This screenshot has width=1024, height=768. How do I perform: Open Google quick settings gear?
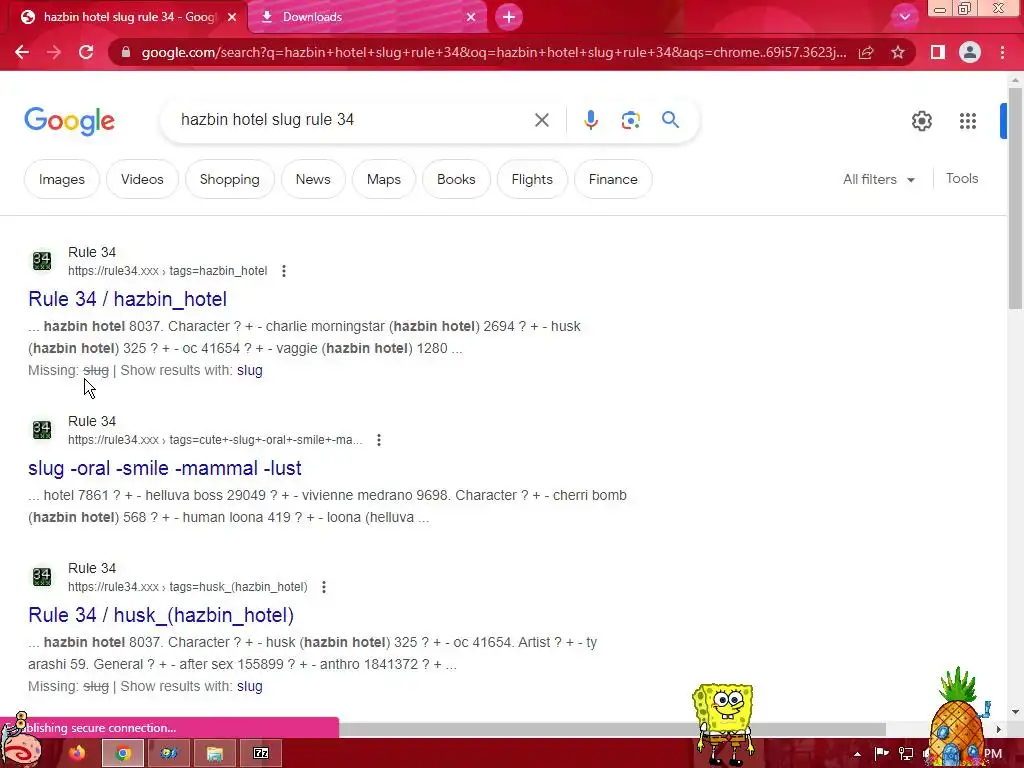(x=921, y=121)
